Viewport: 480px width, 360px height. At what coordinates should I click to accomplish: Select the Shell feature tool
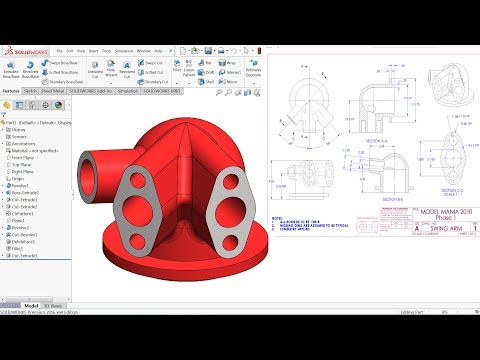206,82
